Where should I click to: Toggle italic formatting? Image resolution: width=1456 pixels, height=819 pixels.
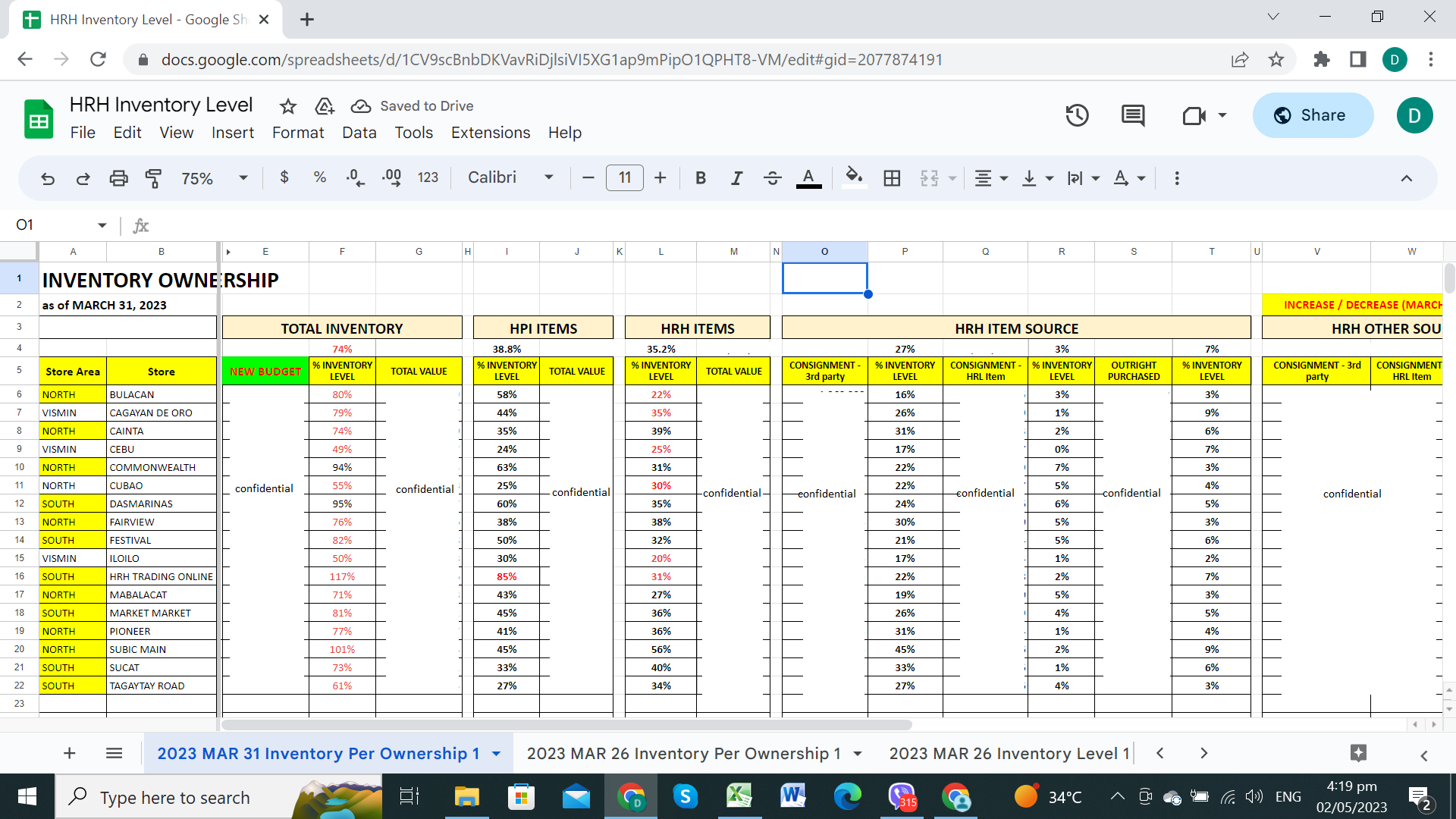pyautogui.click(x=736, y=178)
